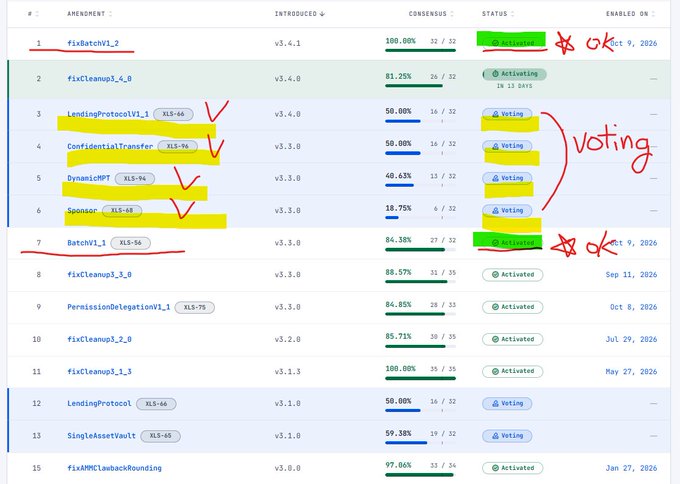Sort by INTRODUCED column header
The width and height of the screenshot is (680, 484).
coord(300,14)
